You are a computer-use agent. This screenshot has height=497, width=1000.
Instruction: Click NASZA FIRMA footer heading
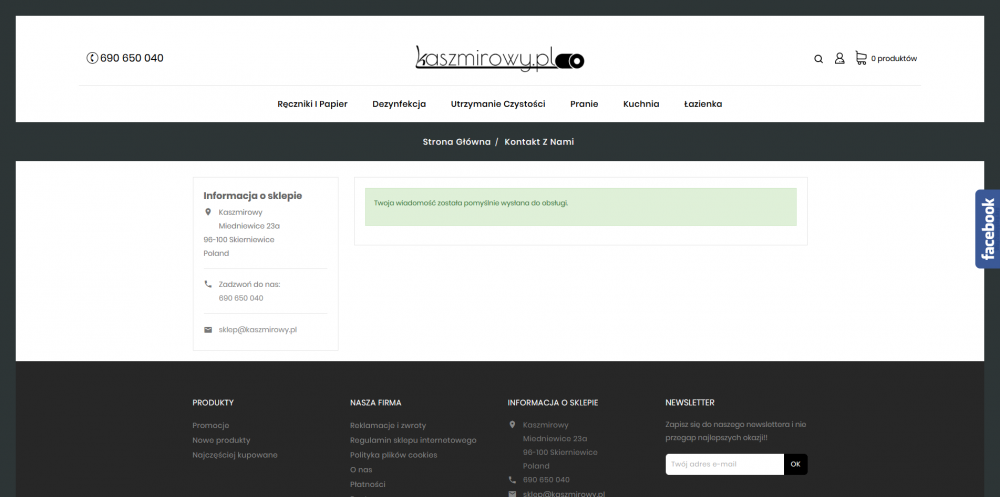click(376, 403)
